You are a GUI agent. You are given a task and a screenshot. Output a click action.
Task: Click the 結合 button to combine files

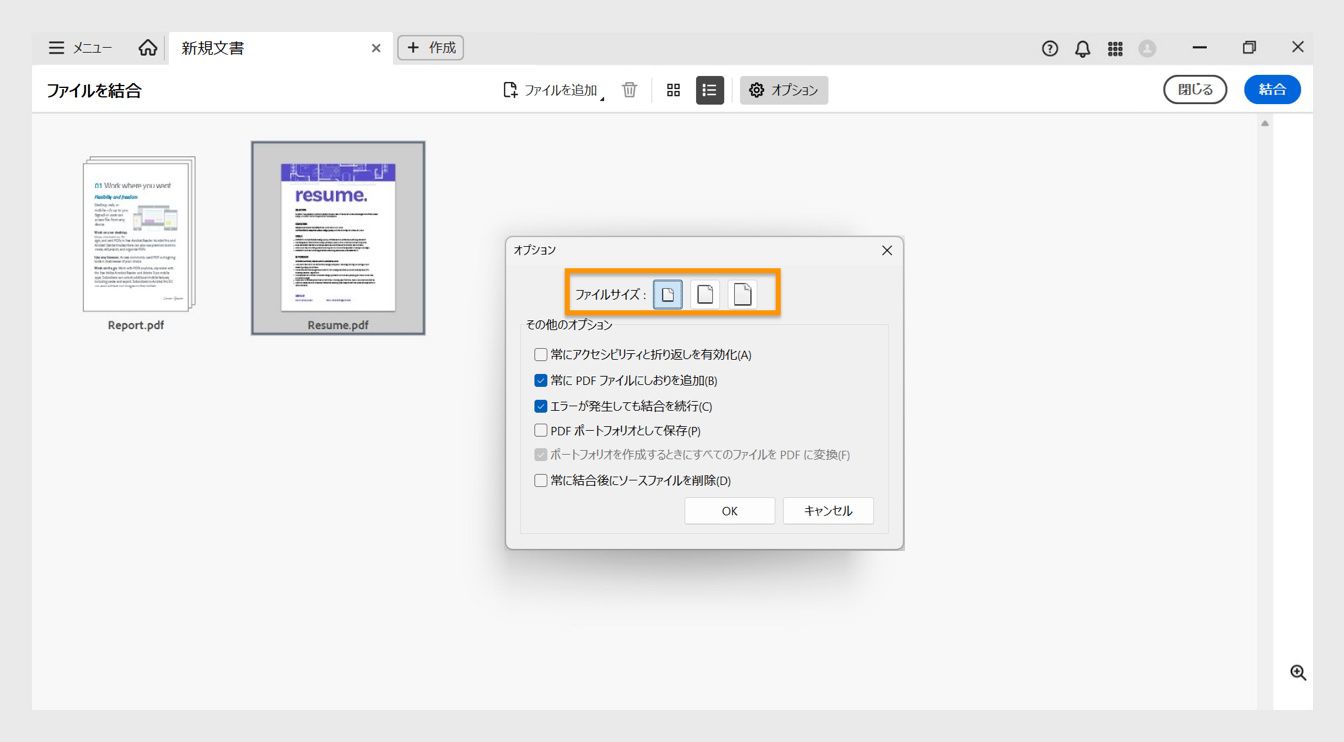1272,89
